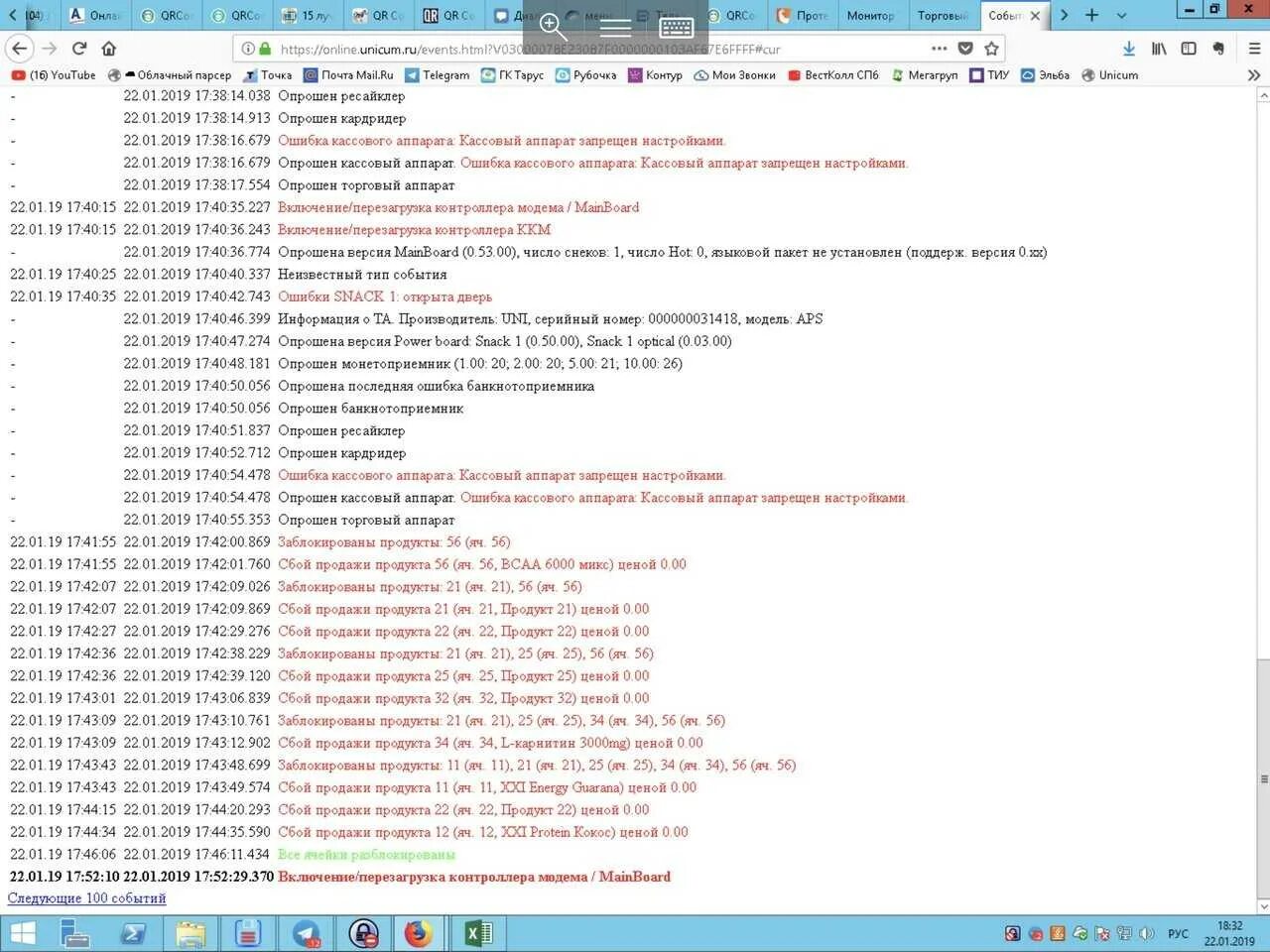Screen dimensions: 1270x952
Task: Open a new tab with the plus icon
Action: tap(1091, 15)
